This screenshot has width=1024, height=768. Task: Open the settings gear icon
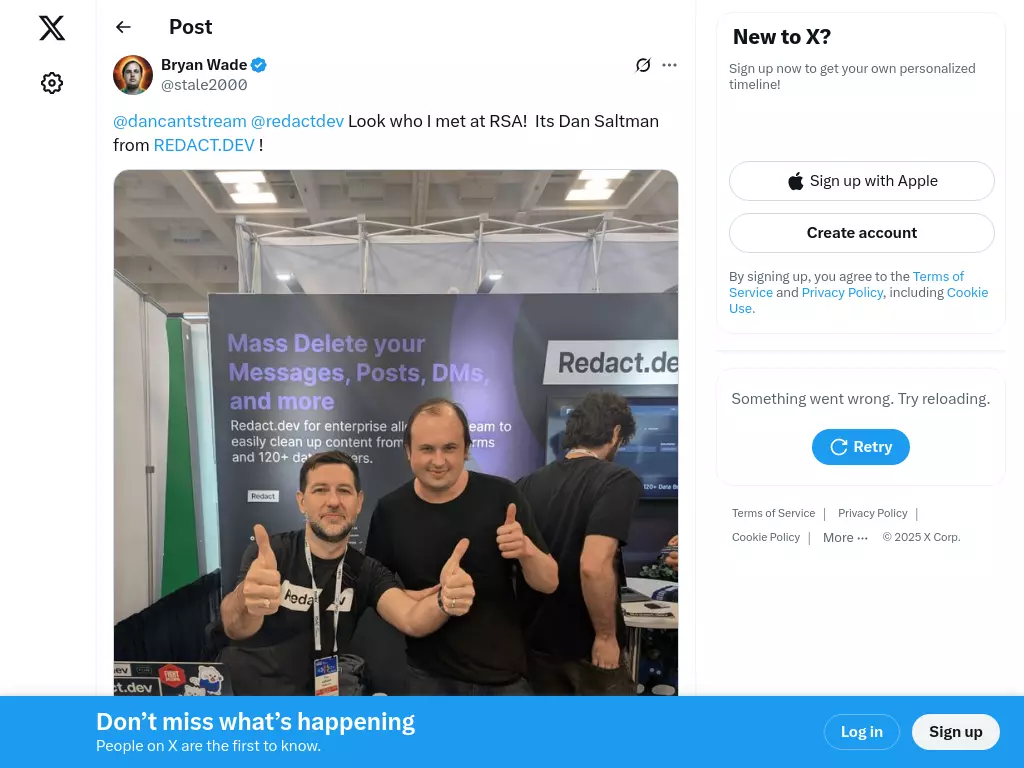point(52,83)
